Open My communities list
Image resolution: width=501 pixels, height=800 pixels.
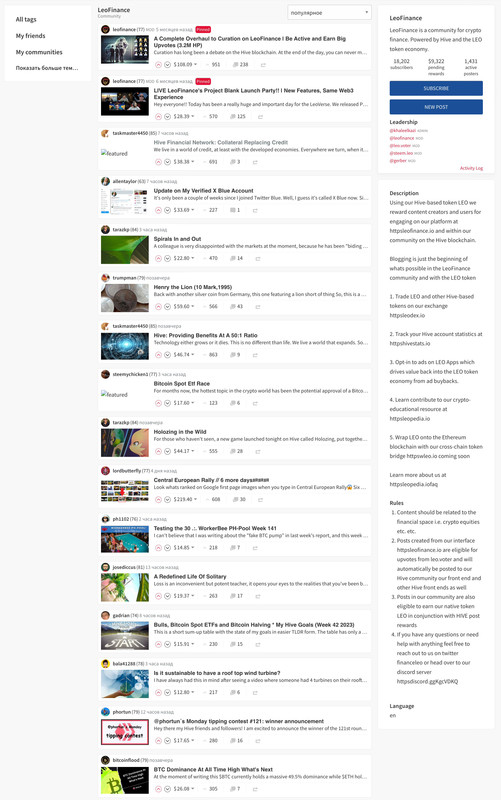click(39, 52)
